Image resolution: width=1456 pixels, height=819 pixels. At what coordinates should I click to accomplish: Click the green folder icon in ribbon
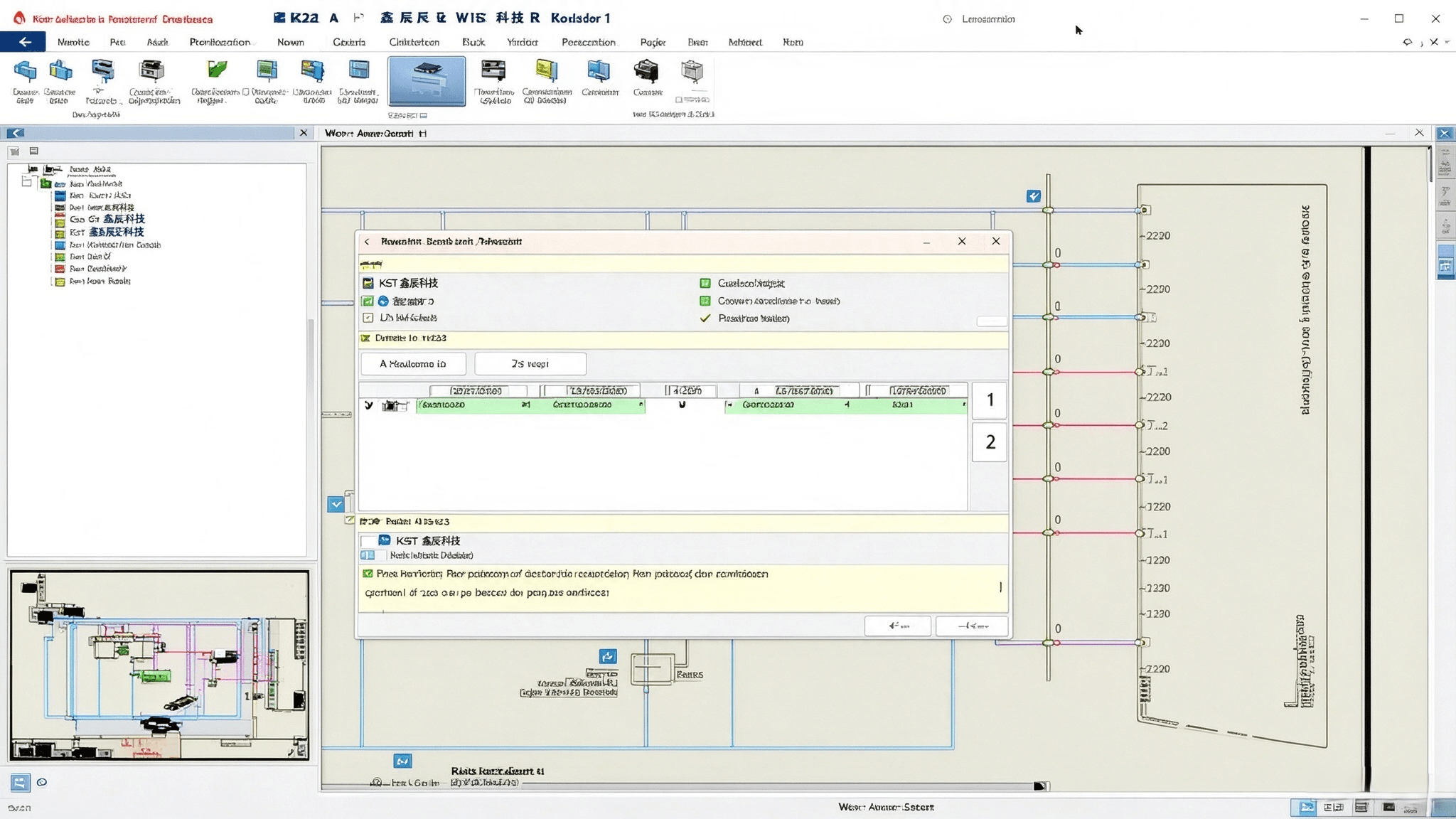(216, 70)
